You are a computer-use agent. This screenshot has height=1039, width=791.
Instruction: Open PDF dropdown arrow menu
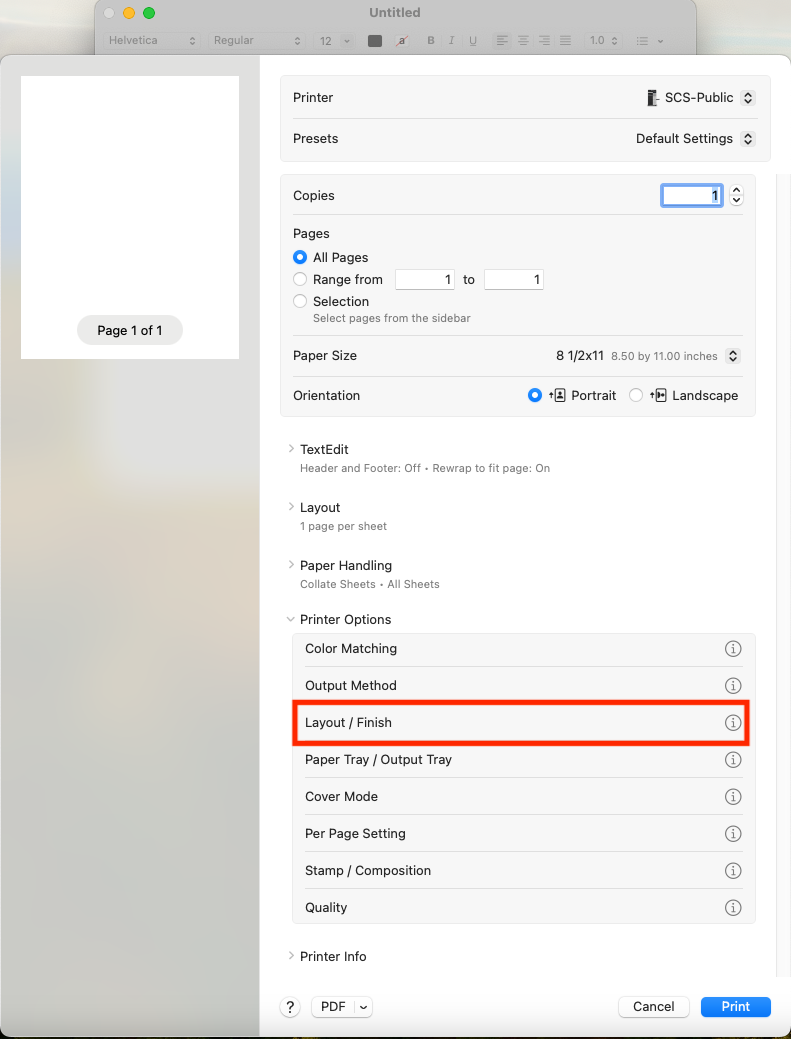coord(363,1007)
